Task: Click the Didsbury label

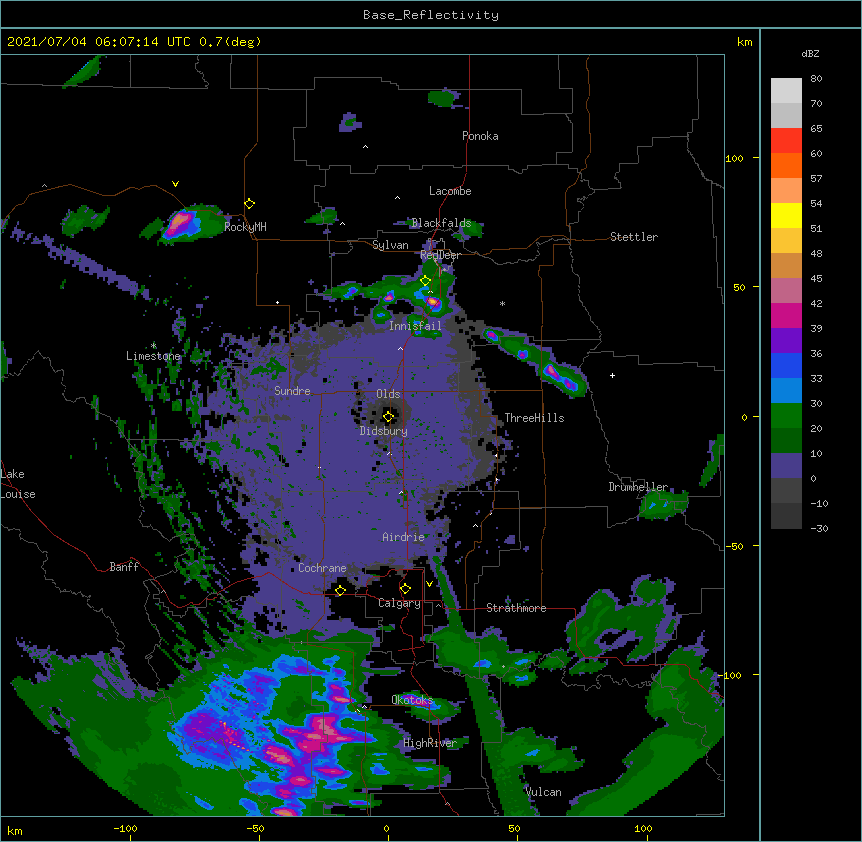Action: tap(384, 431)
